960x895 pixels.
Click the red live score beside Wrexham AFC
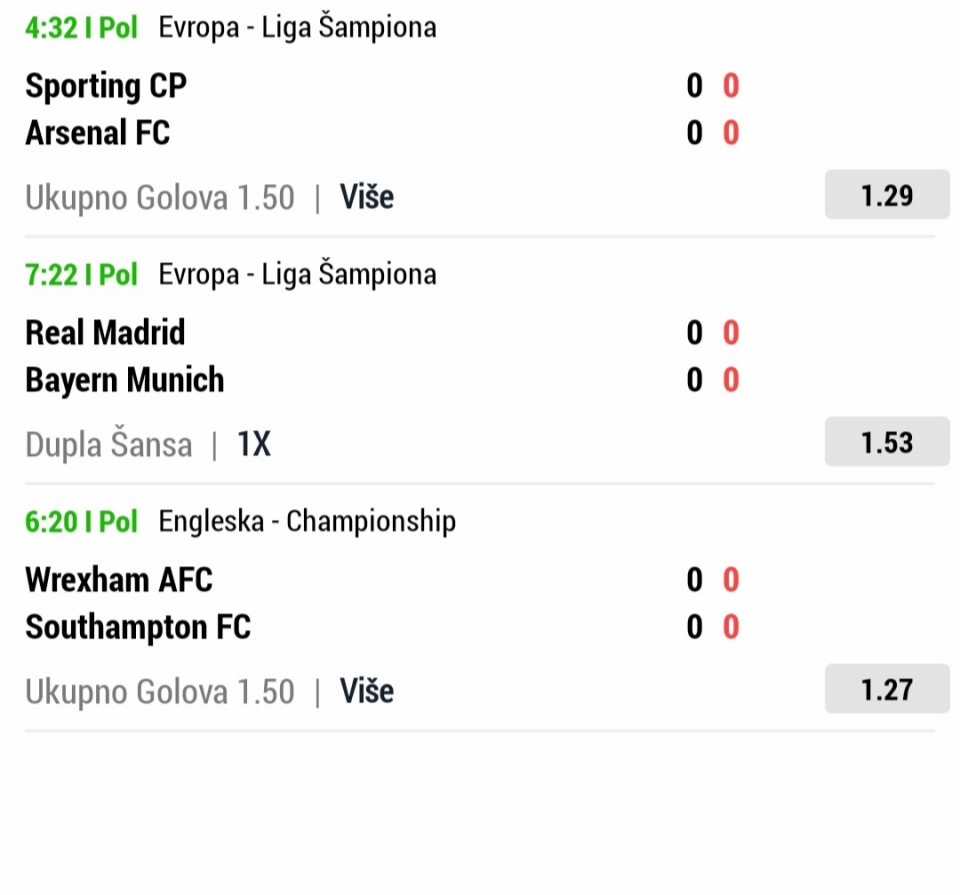pos(731,580)
